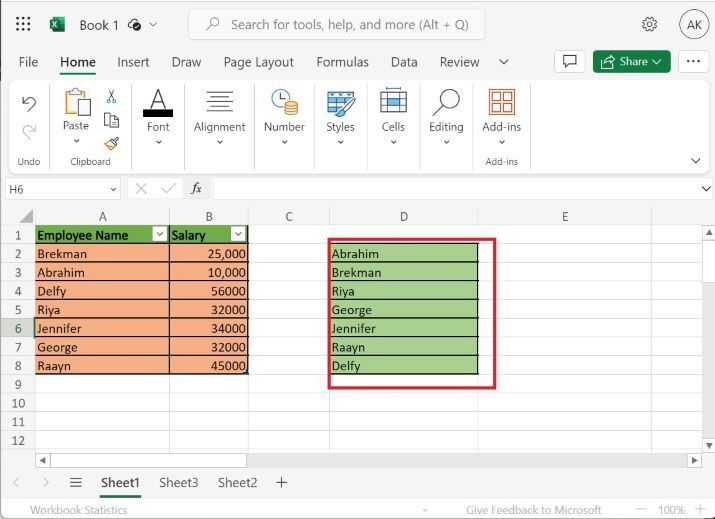Select cell containing Brekman in column A
715x519 pixels.
click(102, 253)
